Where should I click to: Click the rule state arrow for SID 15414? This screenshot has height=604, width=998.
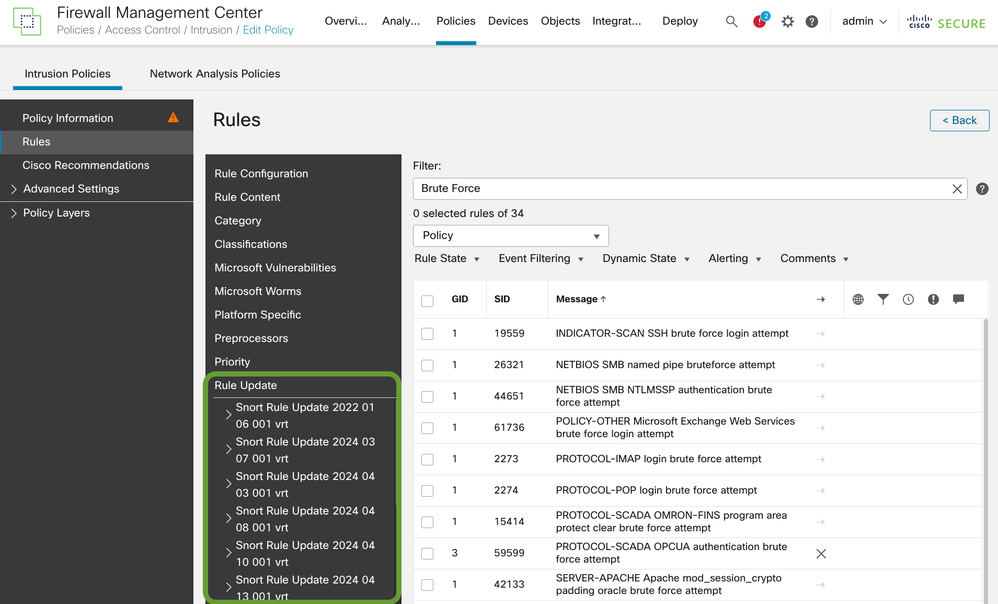pyautogui.click(x=820, y=522)
